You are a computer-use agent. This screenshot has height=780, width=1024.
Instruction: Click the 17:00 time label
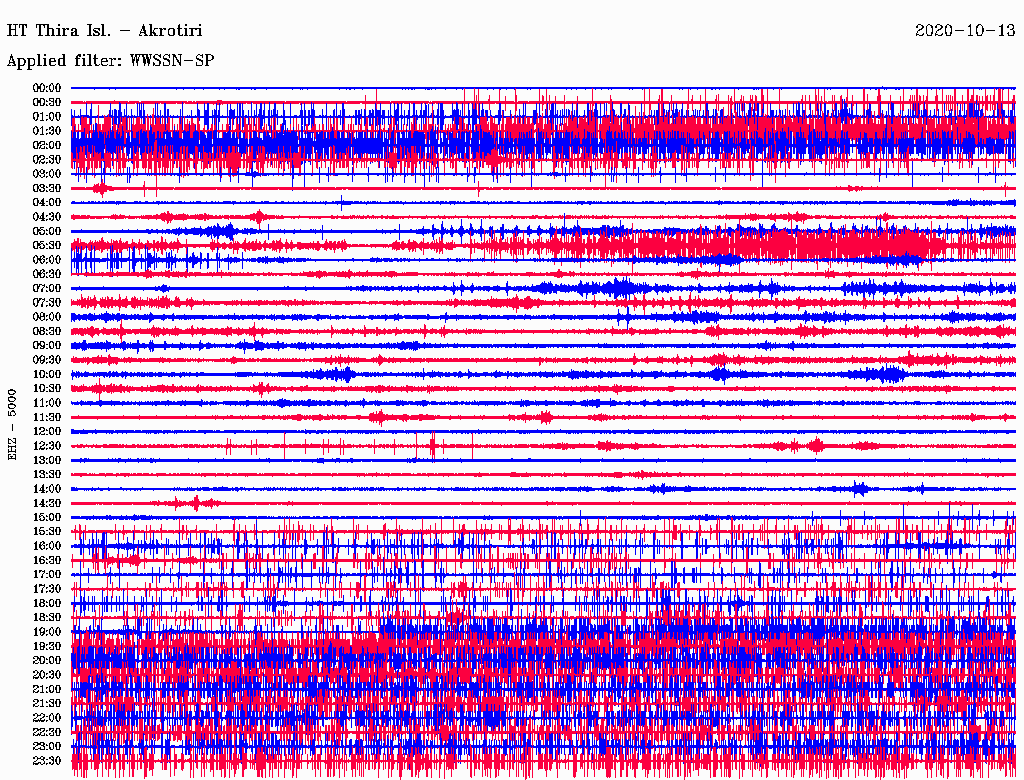click(x=47, y=575)
